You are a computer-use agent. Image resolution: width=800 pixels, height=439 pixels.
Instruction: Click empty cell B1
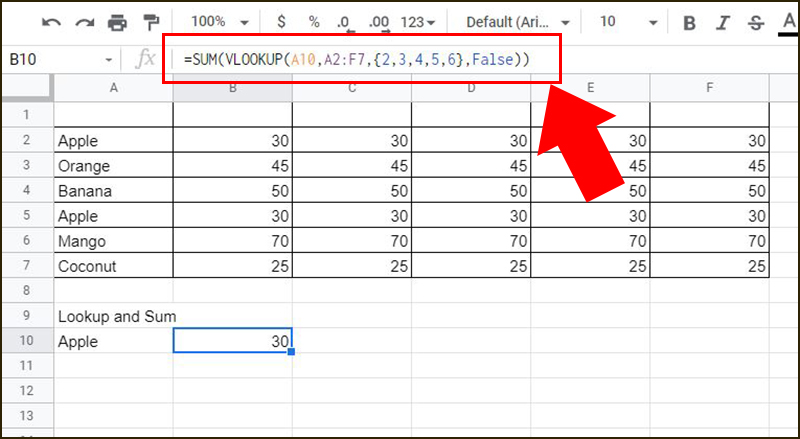233,114
